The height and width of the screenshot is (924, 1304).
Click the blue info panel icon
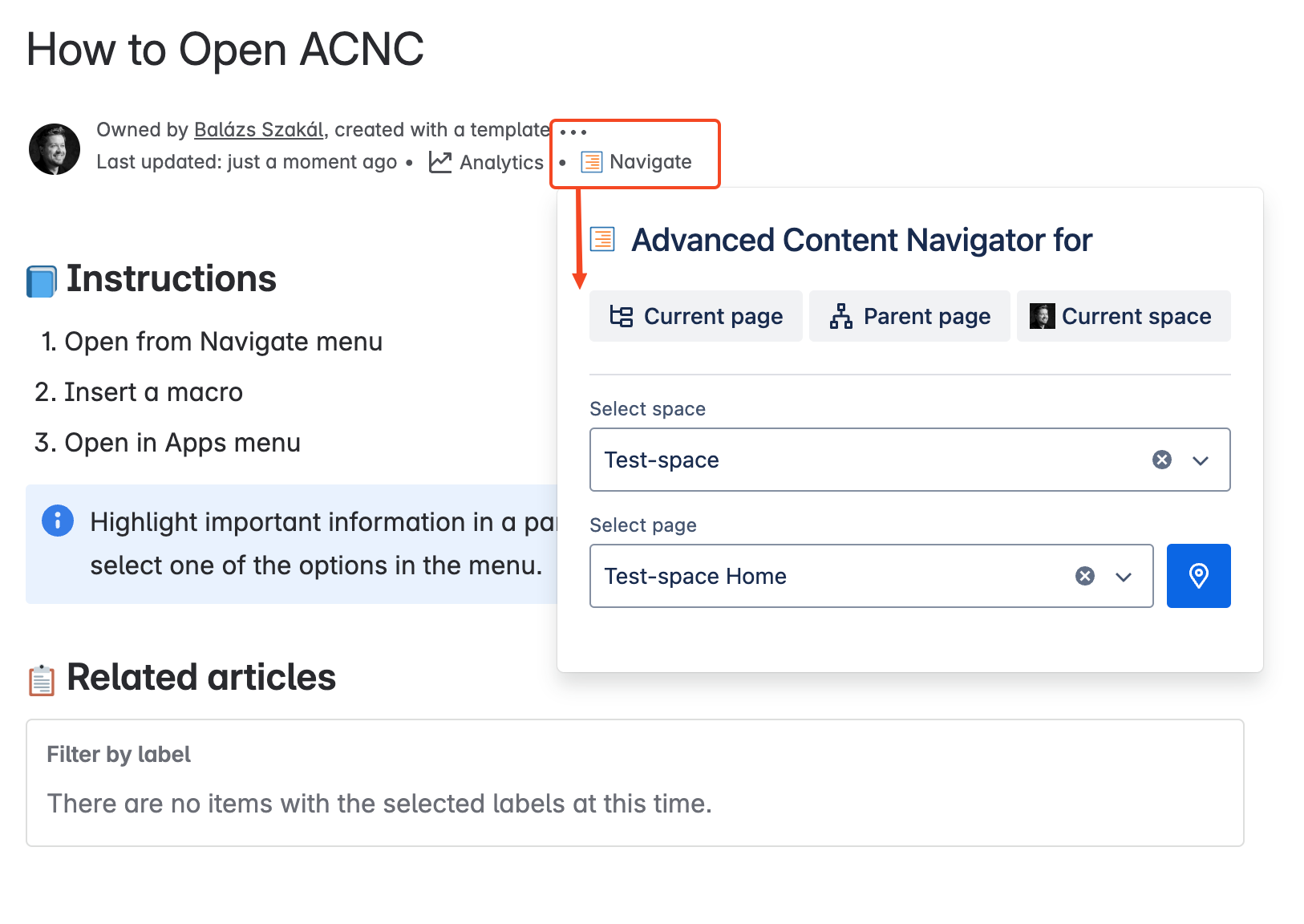(x=58, y=521)
